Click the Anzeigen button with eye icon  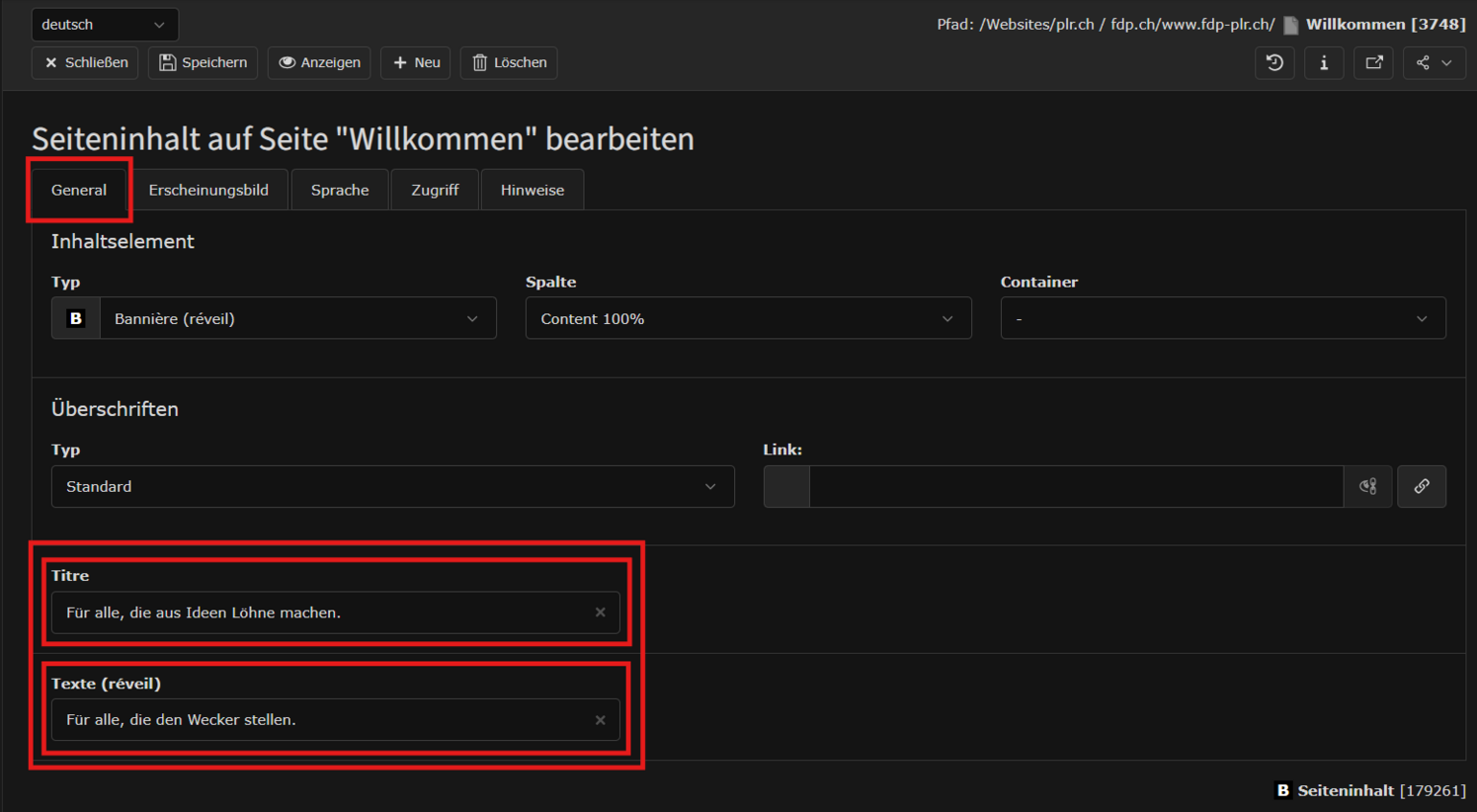(319, 62)
